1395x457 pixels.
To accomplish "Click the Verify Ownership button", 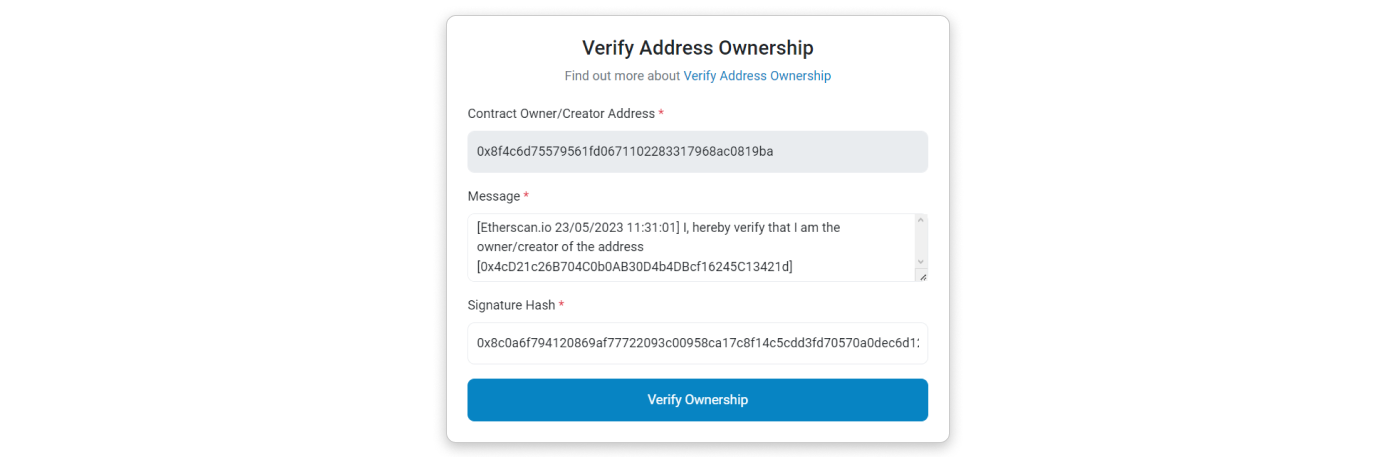I will 697,400.
